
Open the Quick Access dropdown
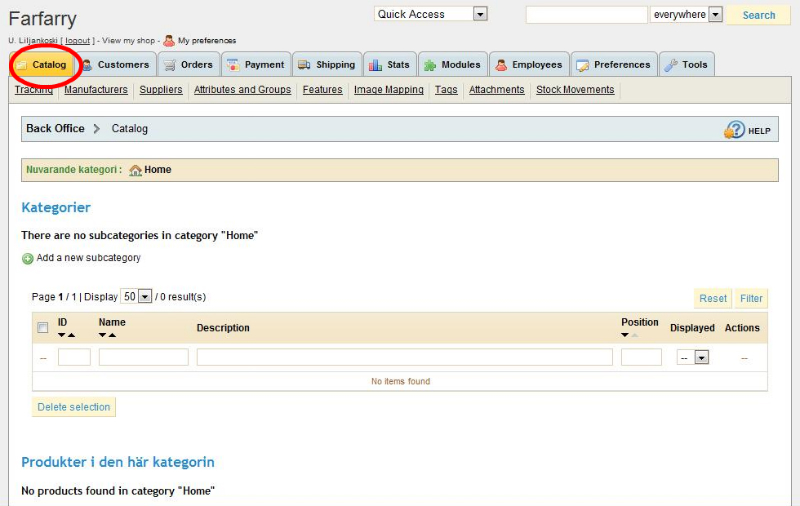pyautogui.click(x=431, y=14)
